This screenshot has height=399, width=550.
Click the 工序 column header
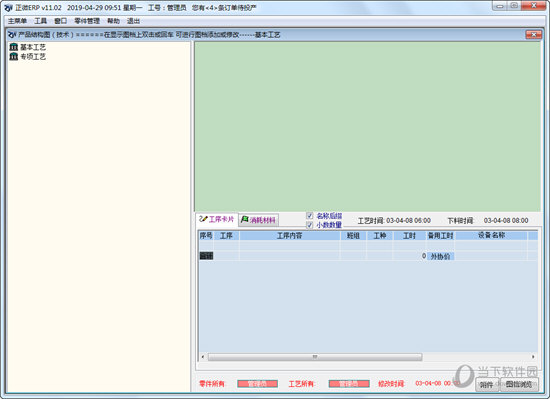[226, 236]
